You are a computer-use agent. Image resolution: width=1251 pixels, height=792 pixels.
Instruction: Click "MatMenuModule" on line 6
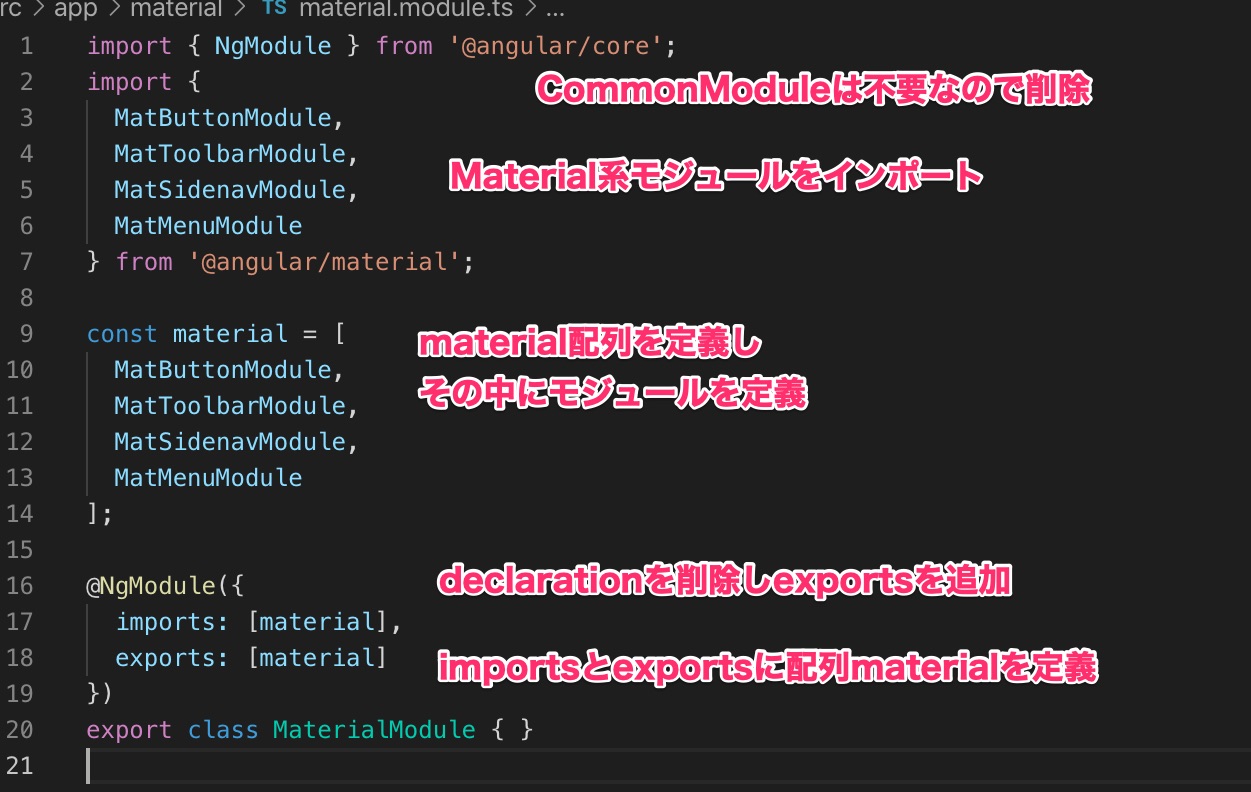click(x=208, y=225)
